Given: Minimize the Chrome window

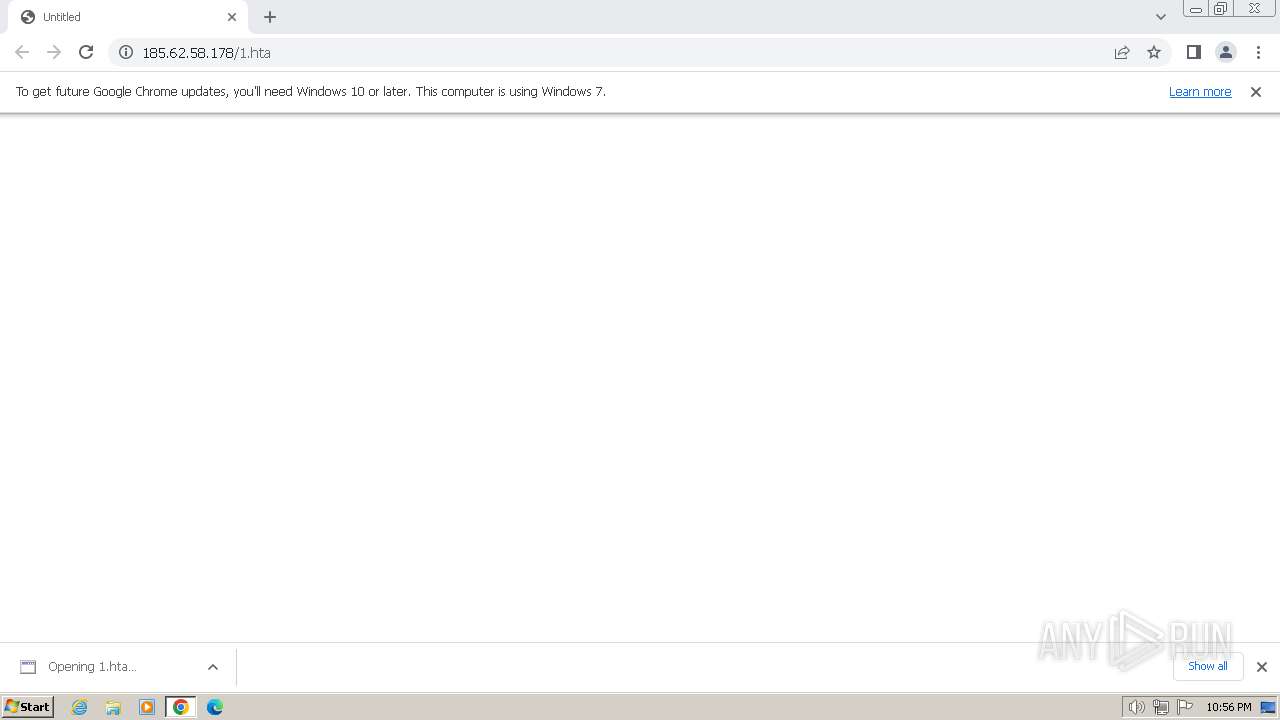Looking at the screenshot, I should [x=1196, y=9].
